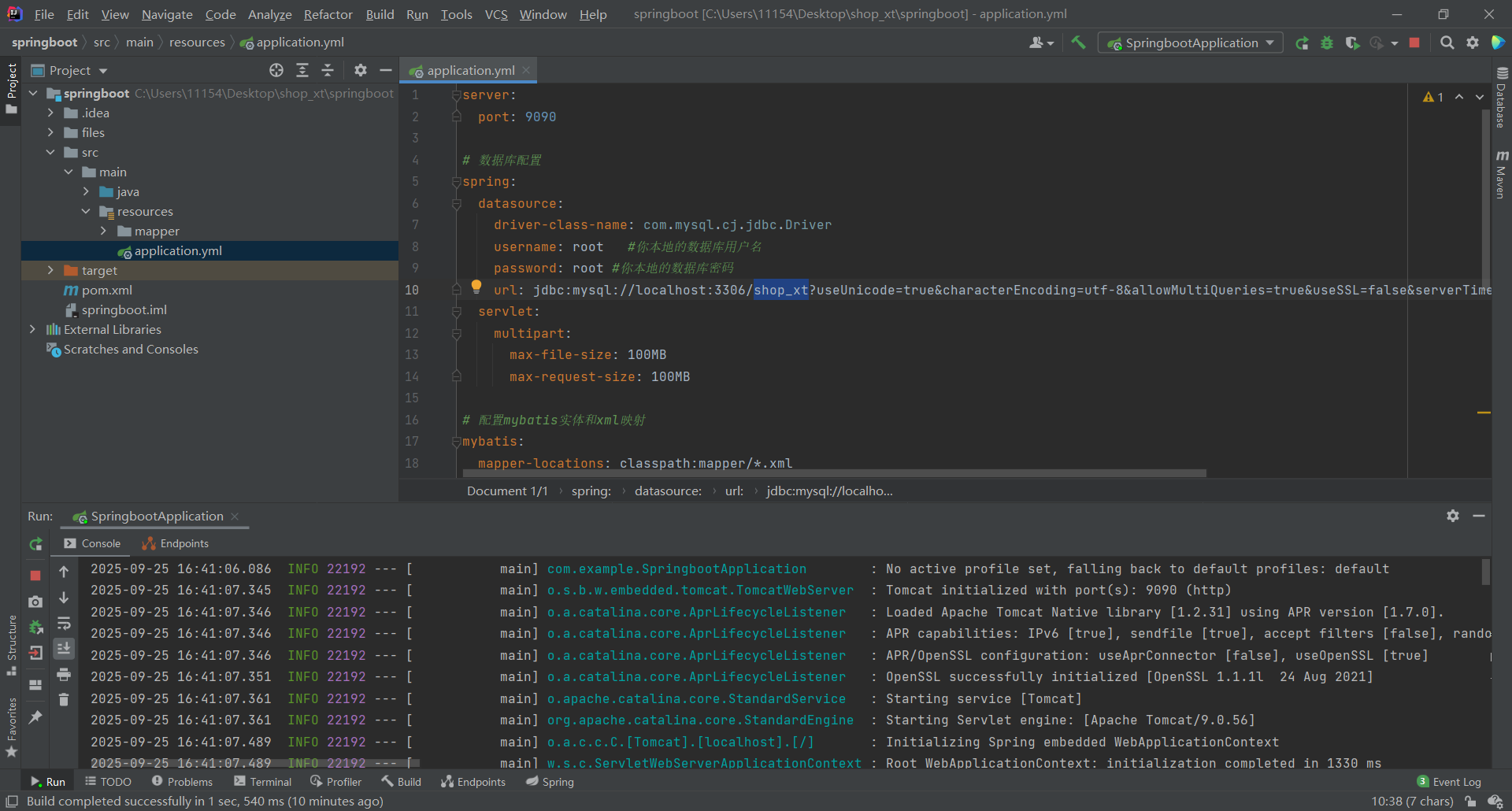The height and width of the screenshot is (811, 1512).
Task: Select pom.xml in the project tree
Action: coord(107,291)
